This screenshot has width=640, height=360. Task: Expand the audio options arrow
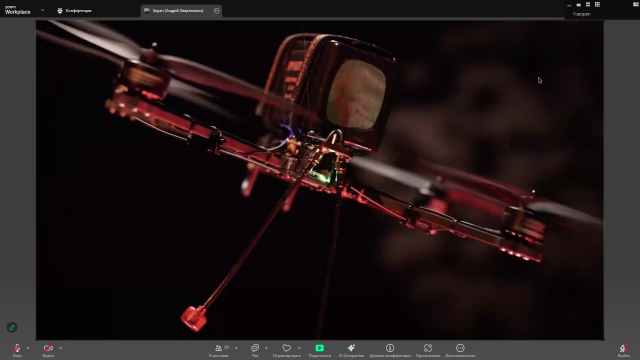click(28, 348)
